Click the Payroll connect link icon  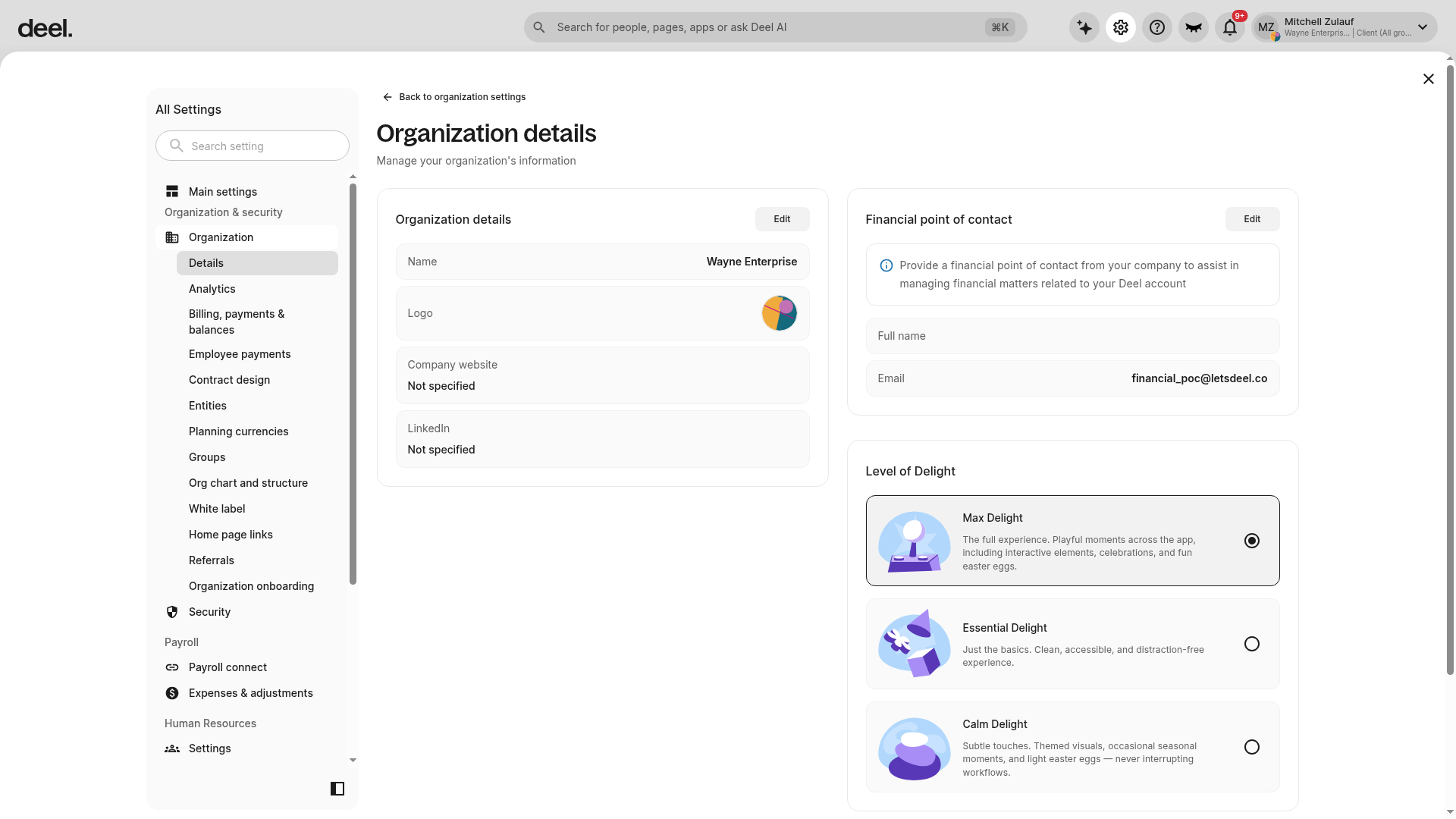pyautogui.click(x=172, y=667)
